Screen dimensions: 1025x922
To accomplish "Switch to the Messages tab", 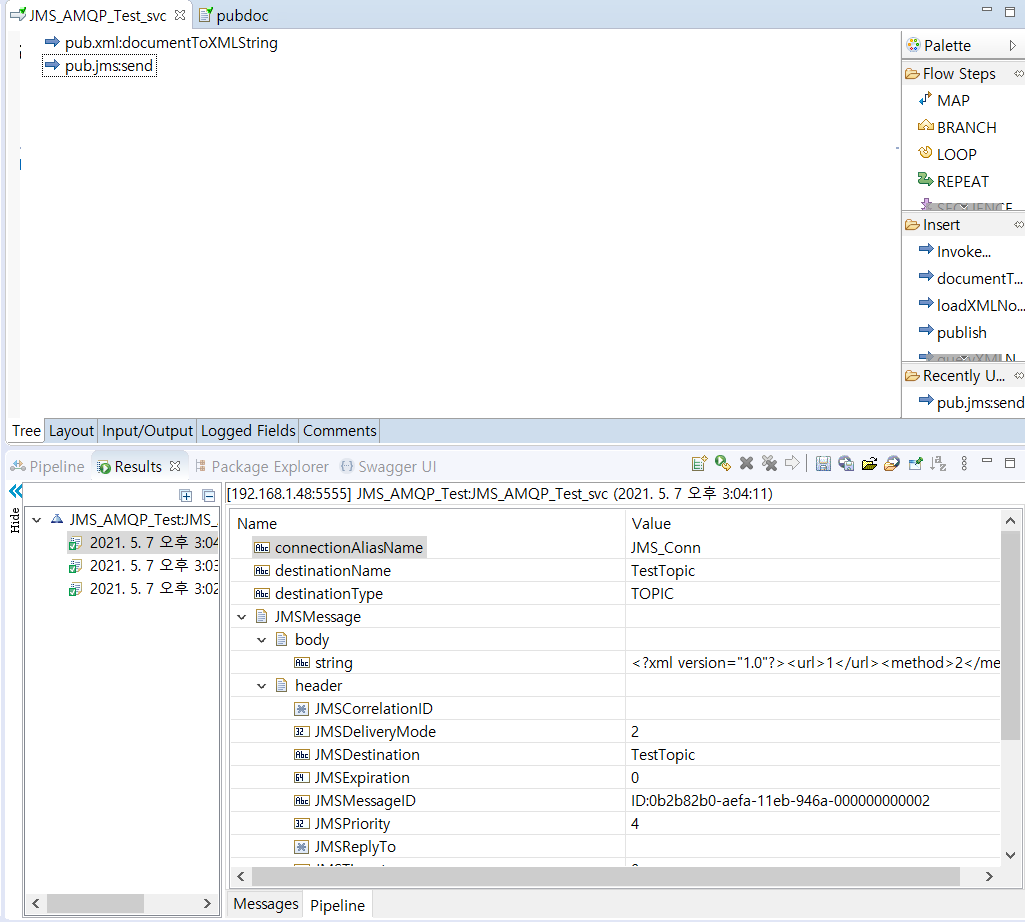I will coord(266,904).
